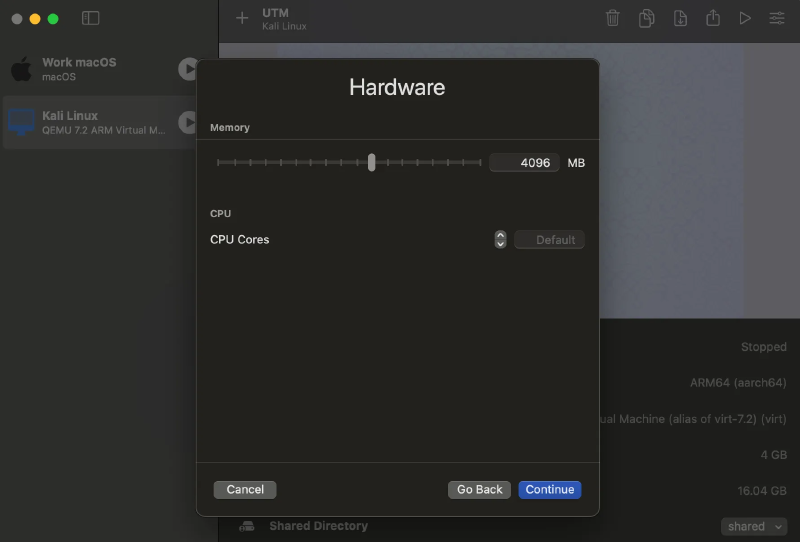Click the CPU Cores Default field

pos(549,240)
